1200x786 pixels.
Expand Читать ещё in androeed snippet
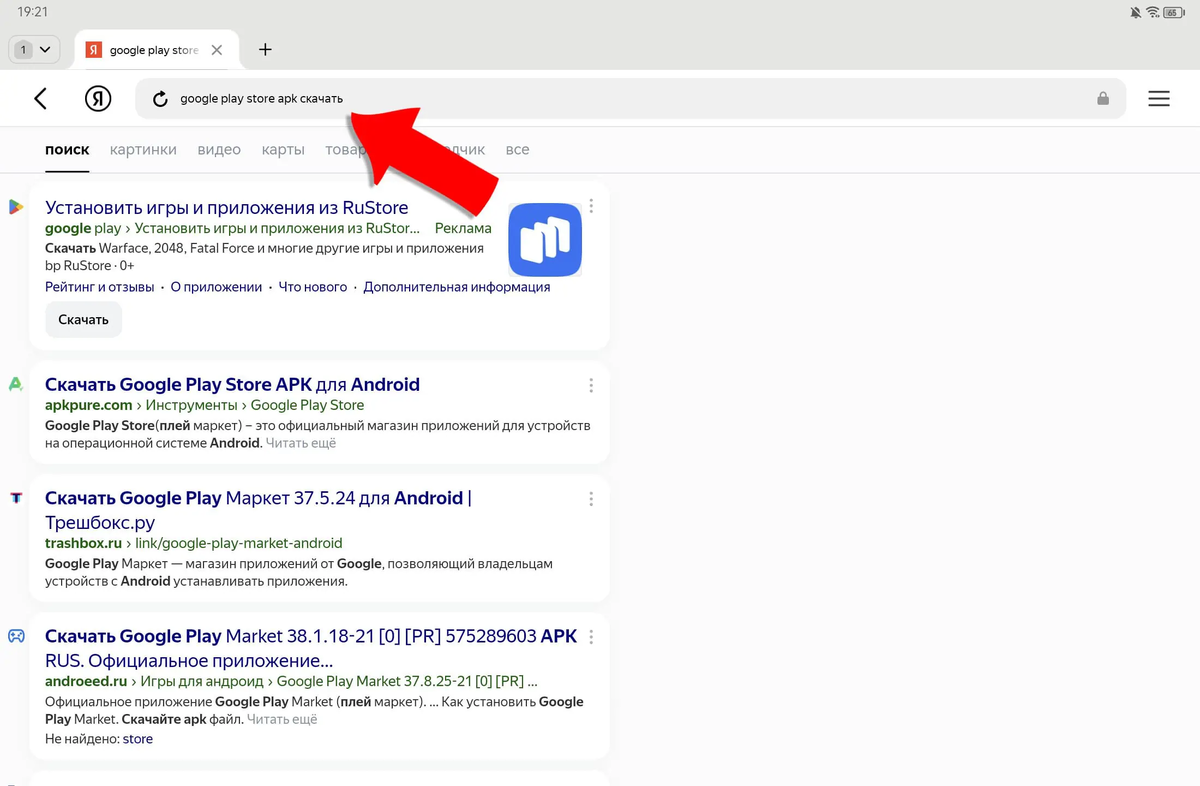(282, 719)
